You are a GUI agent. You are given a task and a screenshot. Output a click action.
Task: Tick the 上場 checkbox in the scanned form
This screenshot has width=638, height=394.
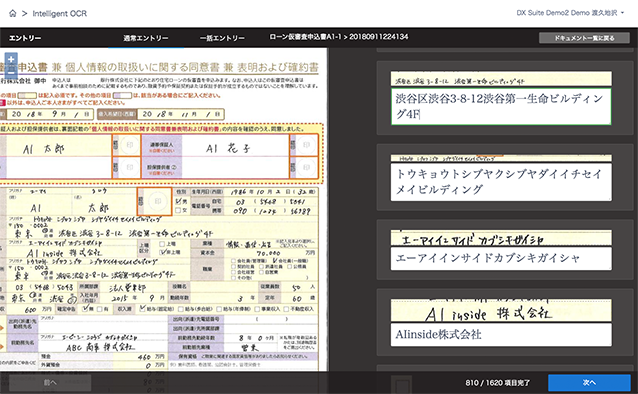pyautogui.click(x=162, y=244)
